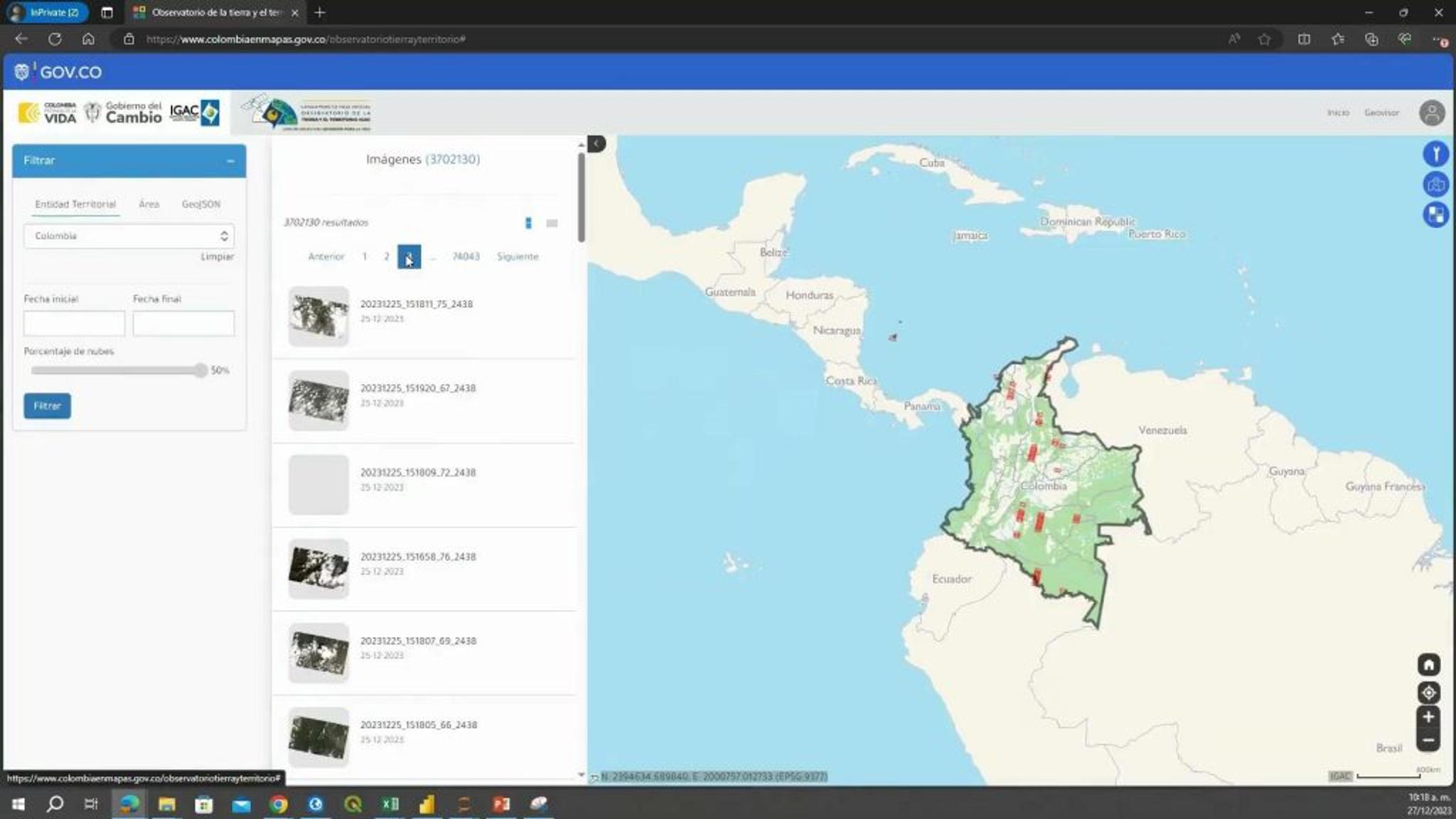1456x819 pixels.
Task: Zoom out with the minus button
Action: click(1428, 741)
